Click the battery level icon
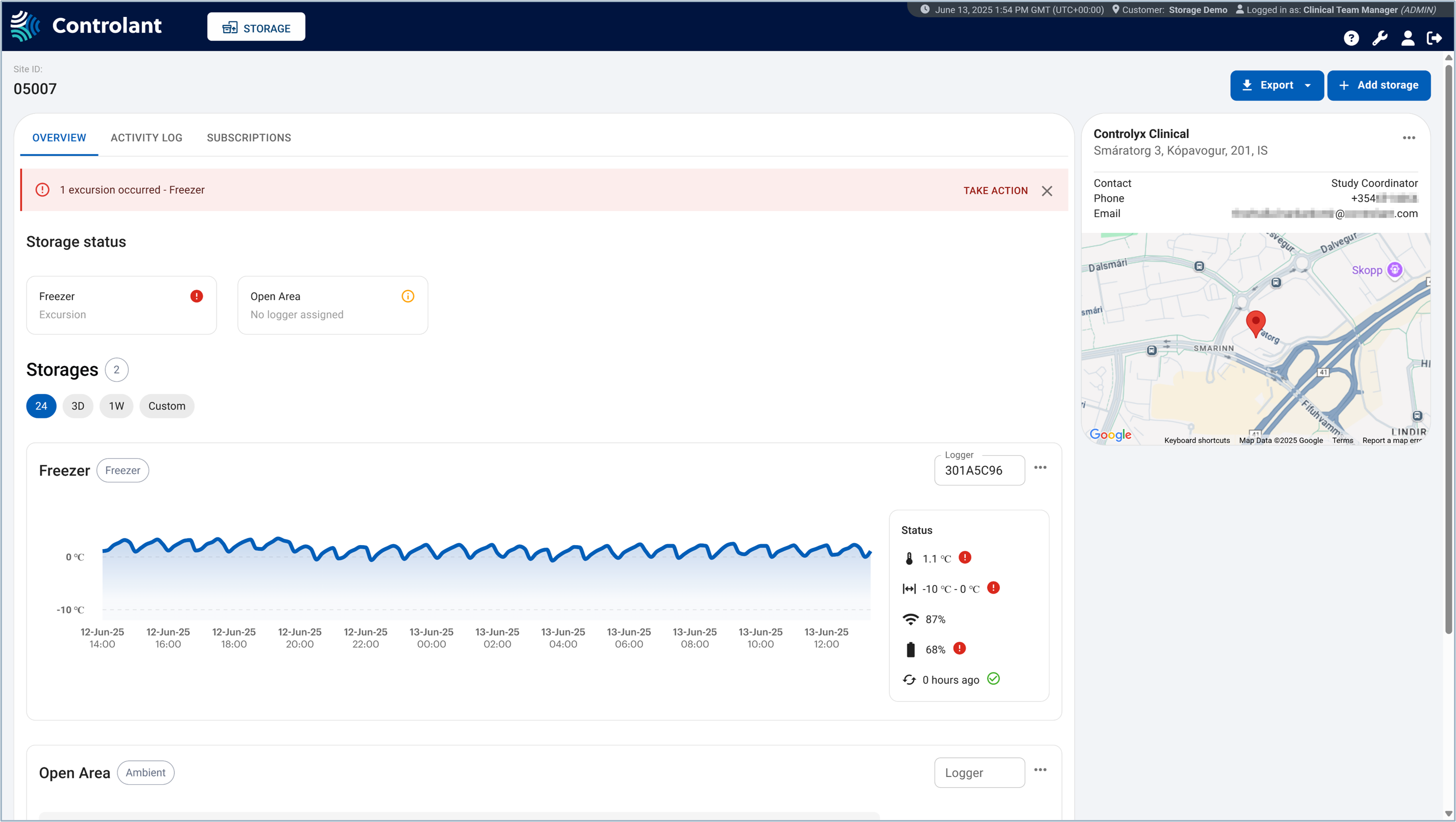1456x822 pixels. tap(910, 649)
